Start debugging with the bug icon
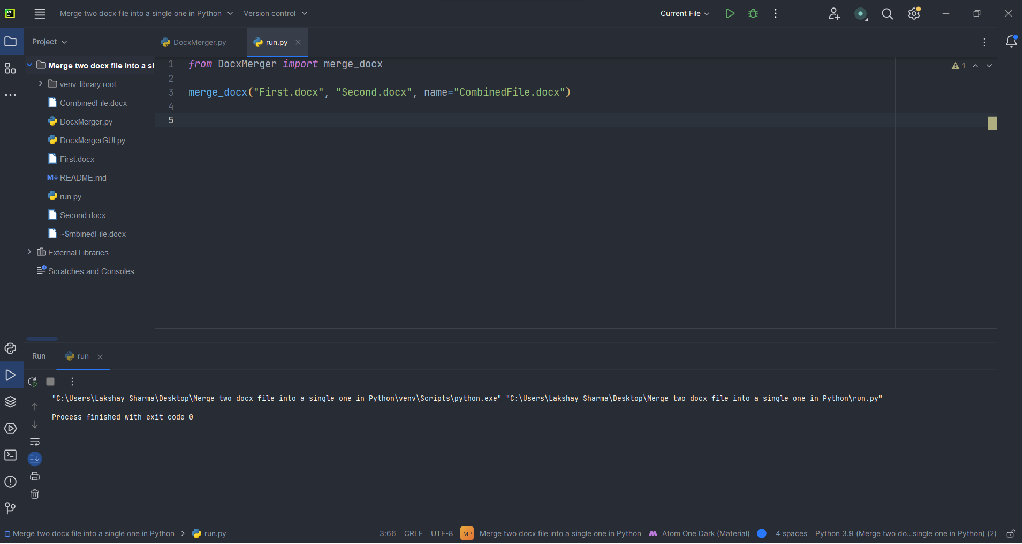The width and height of the screenshot is (1022, 544). tap(753, 13)
